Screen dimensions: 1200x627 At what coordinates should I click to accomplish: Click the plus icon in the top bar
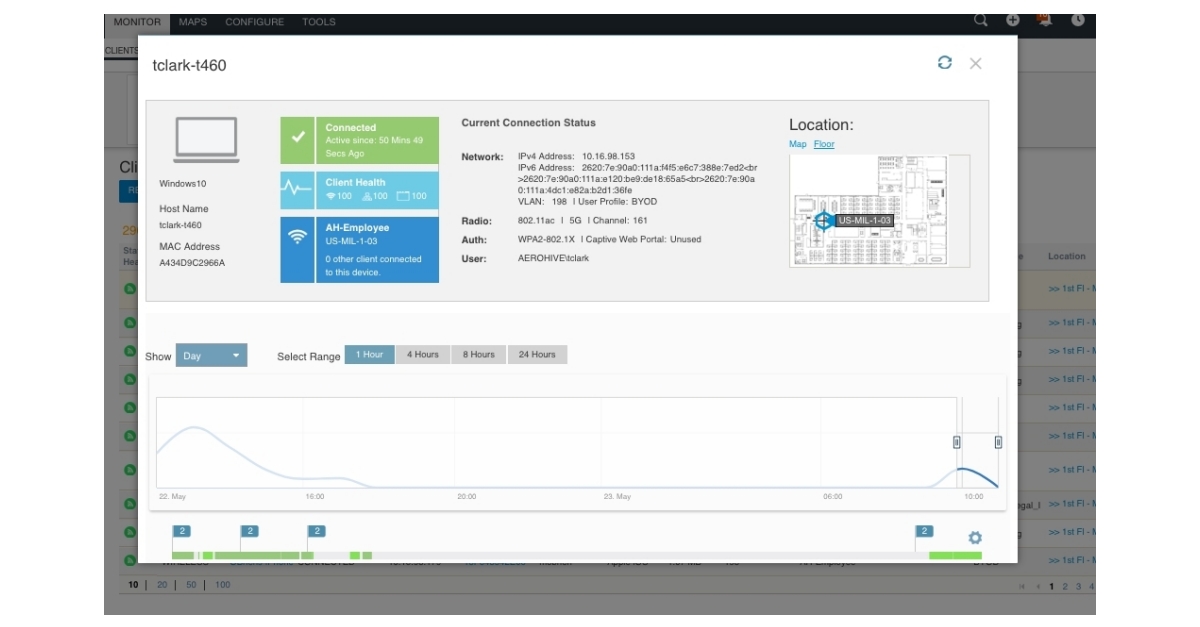click(1013, 20)
